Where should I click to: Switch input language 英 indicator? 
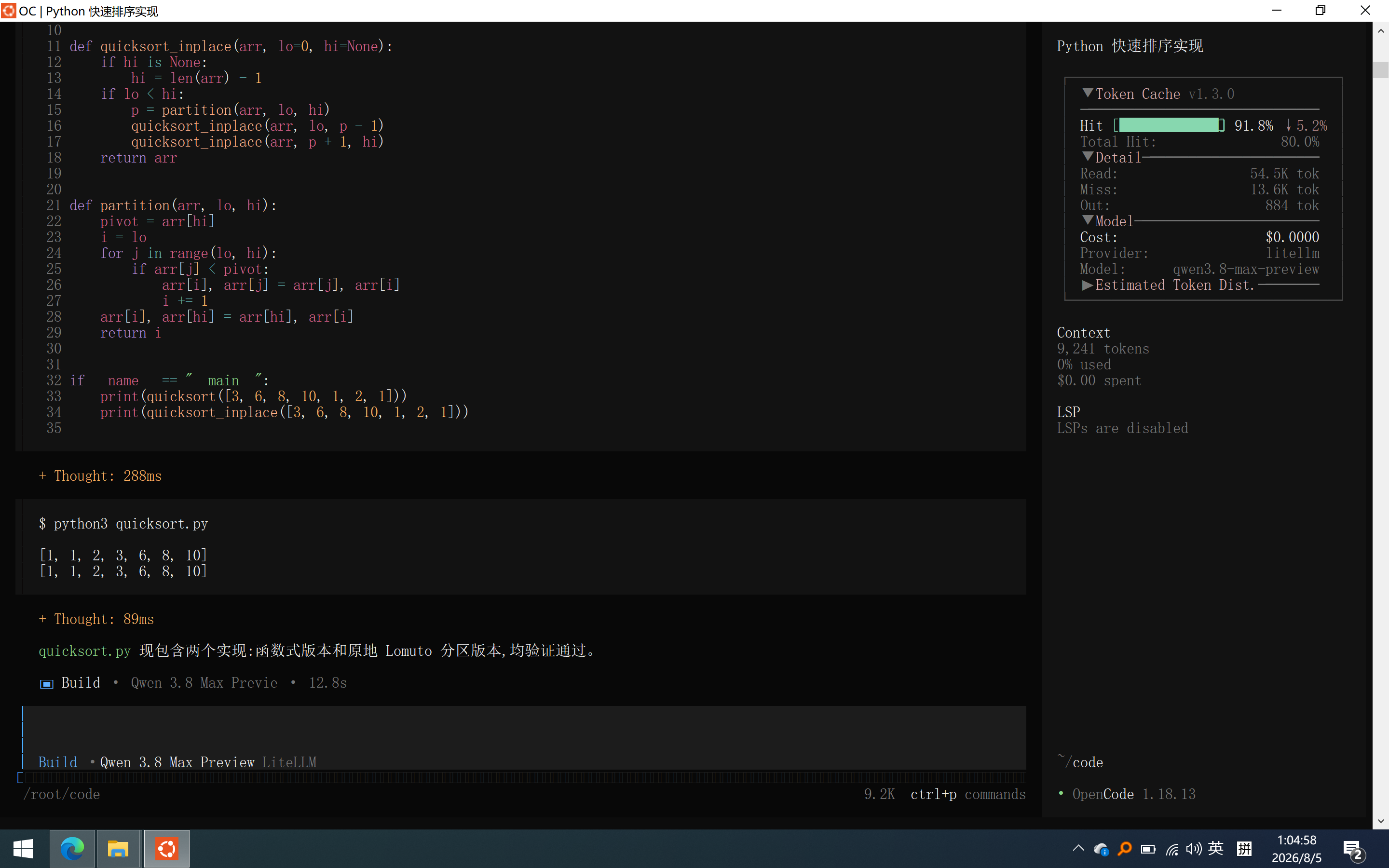click(1216, 849)
